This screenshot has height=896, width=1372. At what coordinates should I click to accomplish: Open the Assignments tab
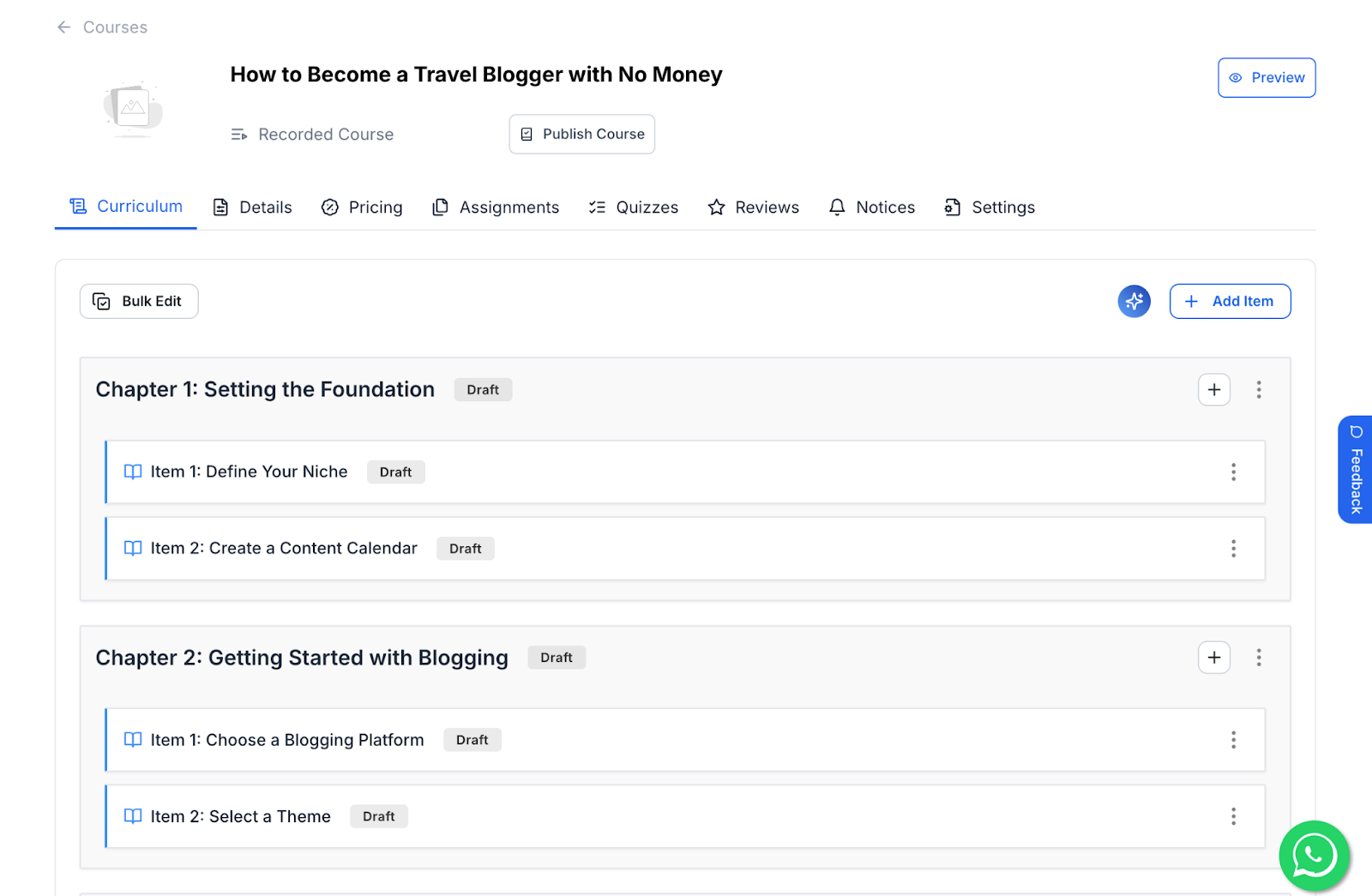pyautogui.click(x=496, y=207)
